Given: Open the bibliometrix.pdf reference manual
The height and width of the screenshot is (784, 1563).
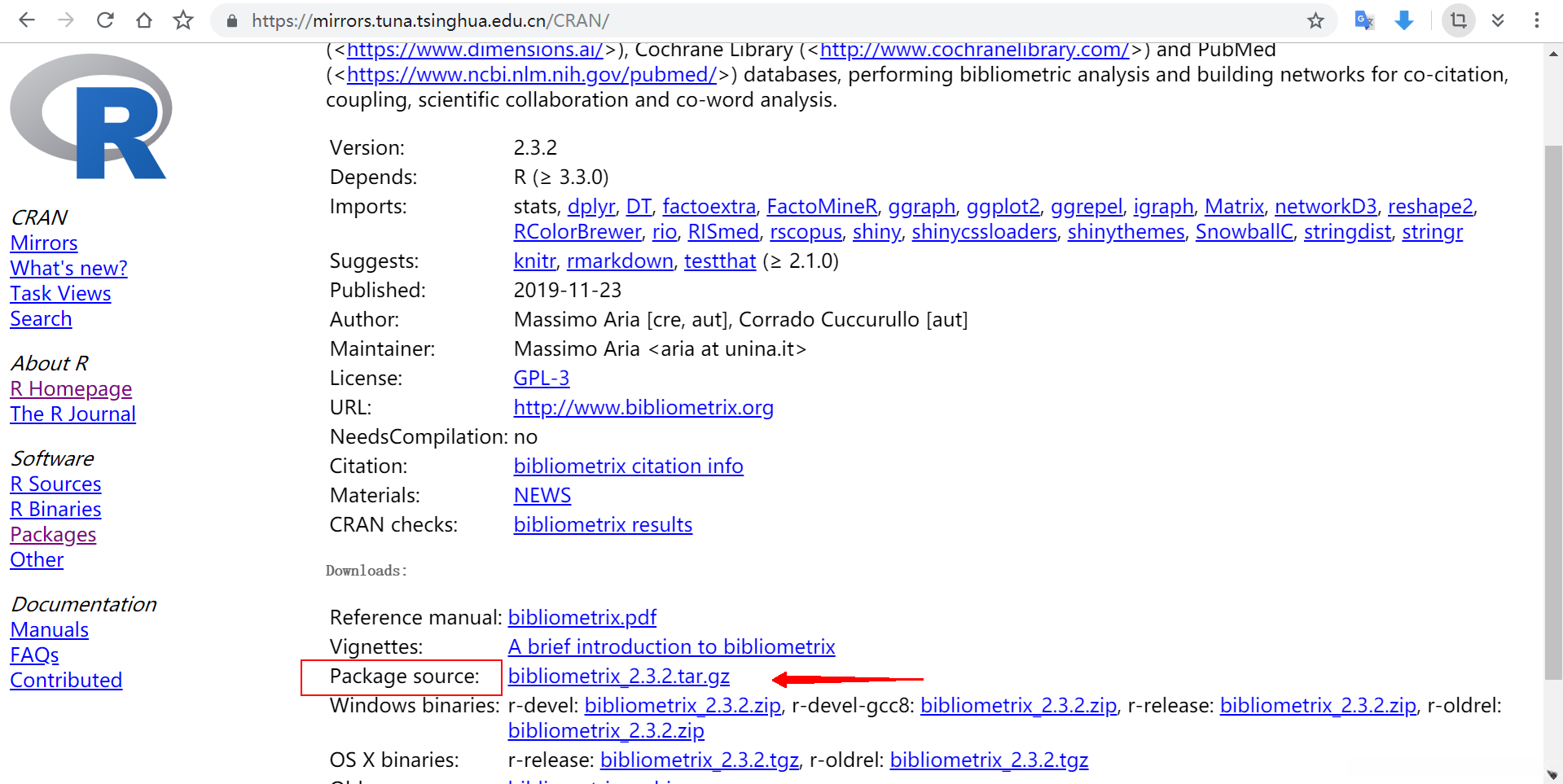Looking at the screenshot, I should pyautogui.click(x=582, y=618).
